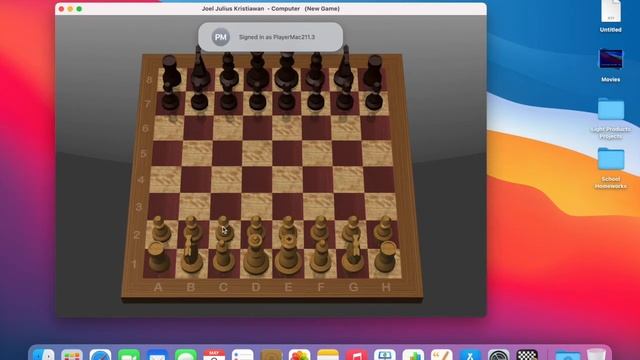Viewport: 640px width, 360px height.
Task: Open Safari from the Dock
Action: pos(100,354)
